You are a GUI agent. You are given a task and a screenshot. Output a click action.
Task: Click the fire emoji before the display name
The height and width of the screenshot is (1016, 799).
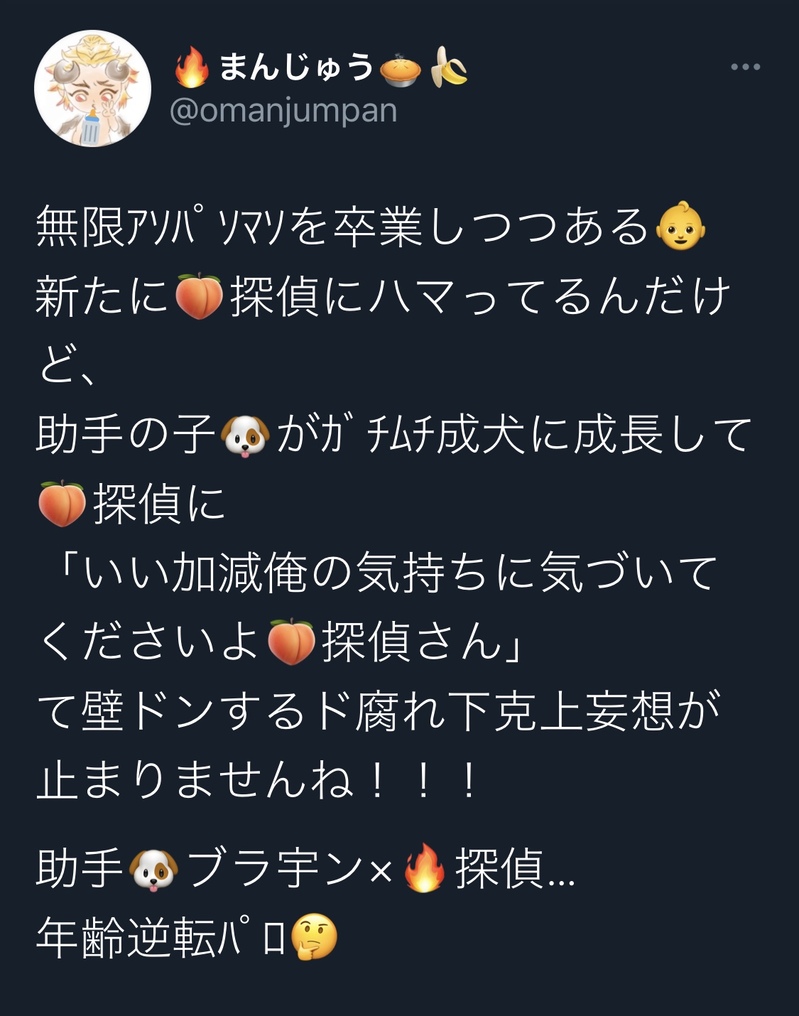(x=192, y=67)
